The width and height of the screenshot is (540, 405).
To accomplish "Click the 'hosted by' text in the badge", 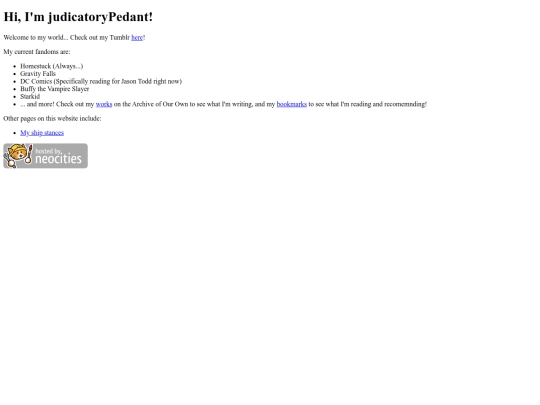I will coord(48,151).
